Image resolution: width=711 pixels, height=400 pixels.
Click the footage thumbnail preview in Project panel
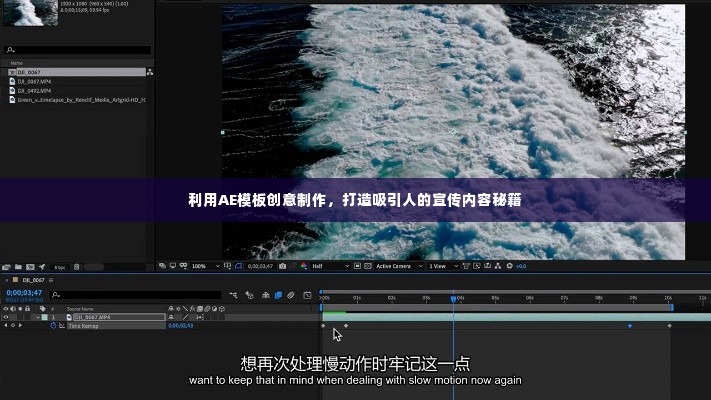30,13
